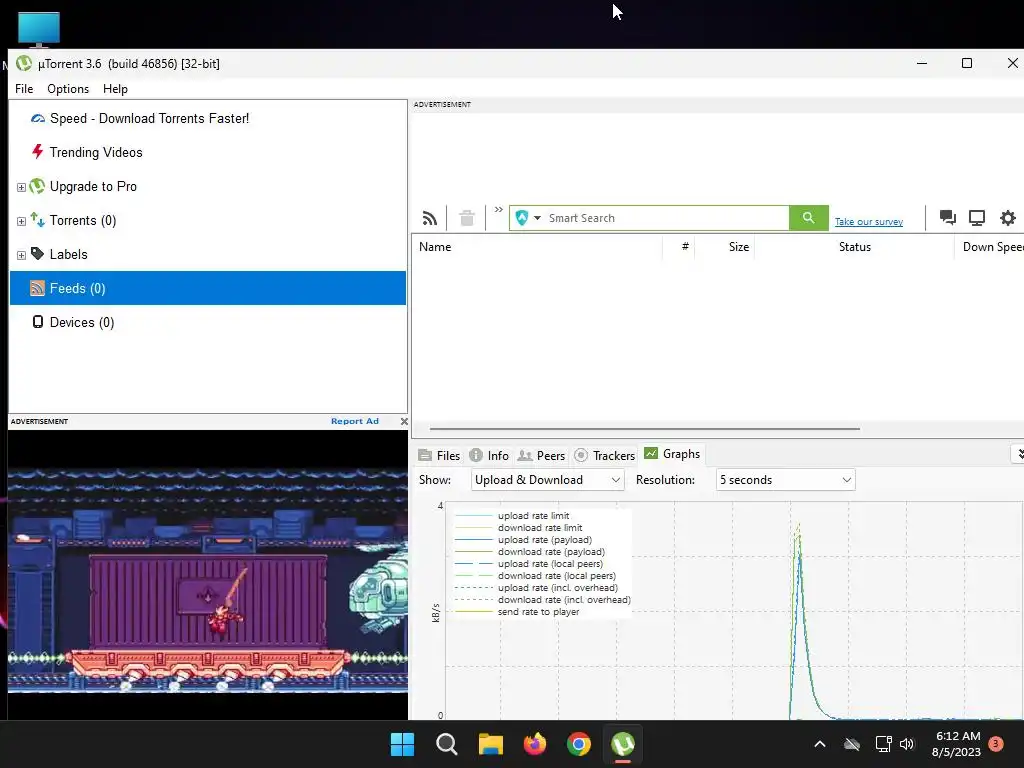The width and height of the screenshot is (1024, 768).
Task: Sort by Status column header
Action: click(x=854, y=247)
